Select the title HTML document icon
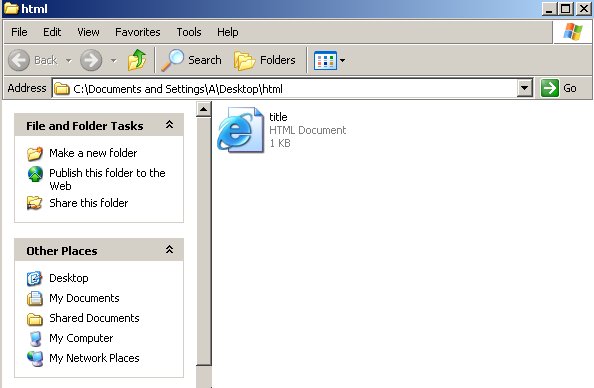The image size is (594, 388). [241, 130]
